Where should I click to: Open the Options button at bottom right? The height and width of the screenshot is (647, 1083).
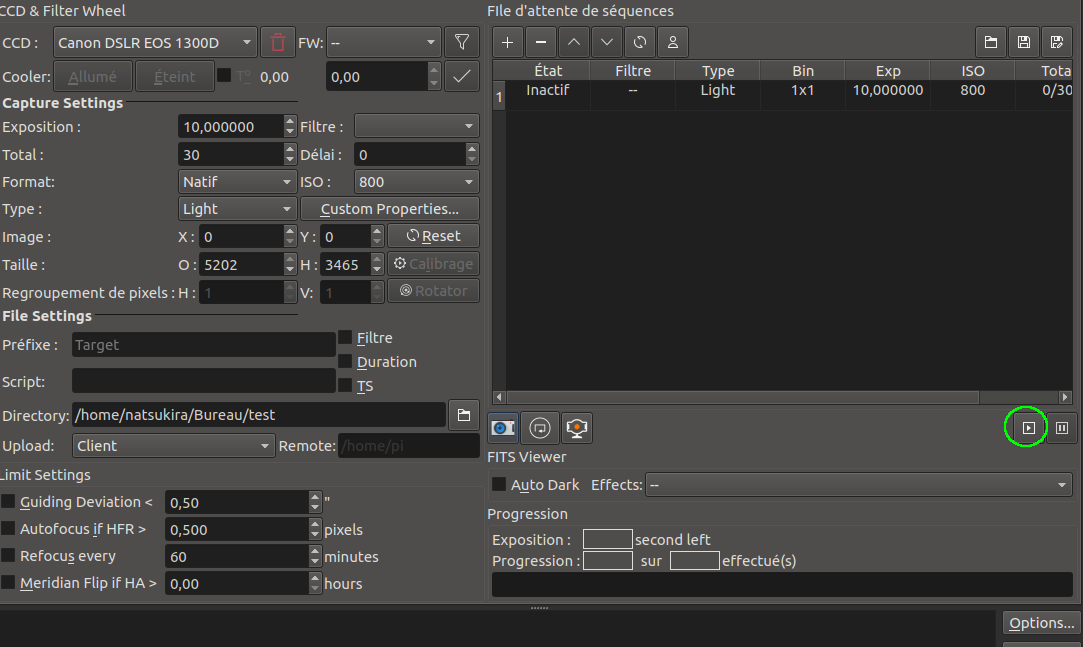pos(1041,623)
